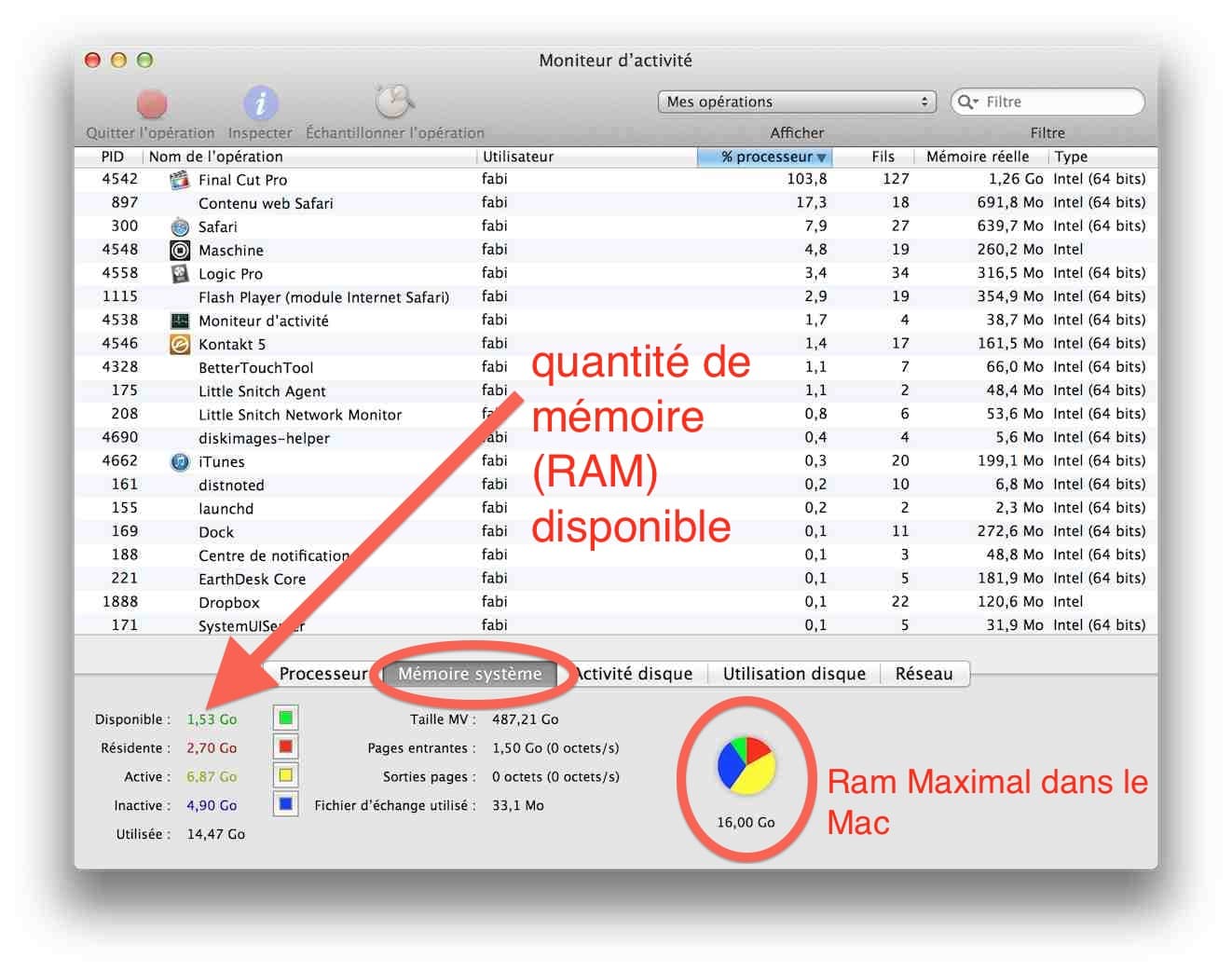
Task: Select the Kontakt 5 app icon
Action: tap(180, 344)
